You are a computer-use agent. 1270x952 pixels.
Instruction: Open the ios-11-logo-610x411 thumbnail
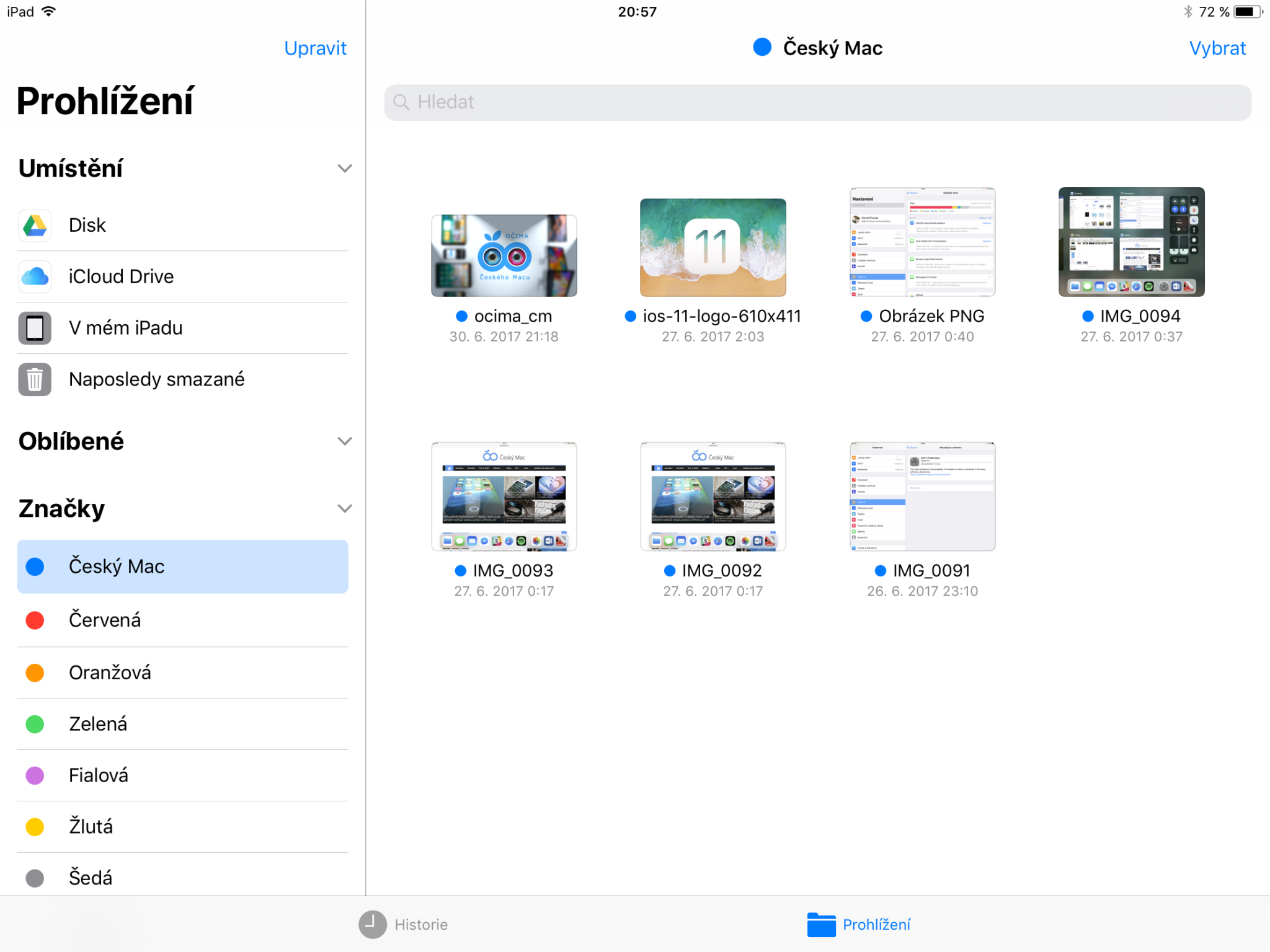tap(713, 247)
